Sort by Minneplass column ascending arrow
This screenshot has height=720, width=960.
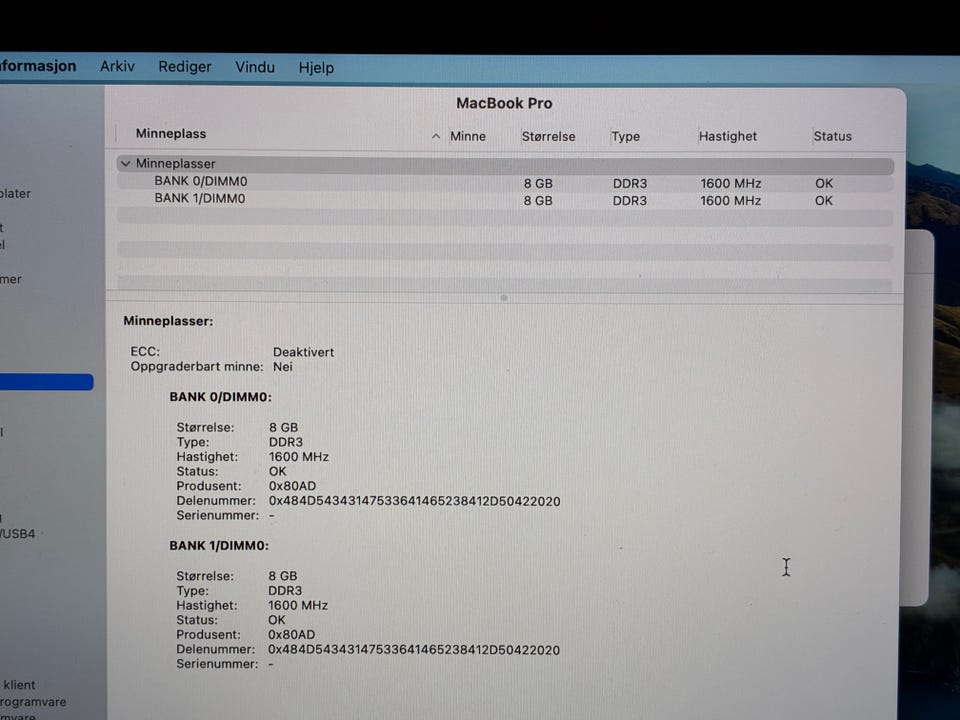[x=435, y=136]
